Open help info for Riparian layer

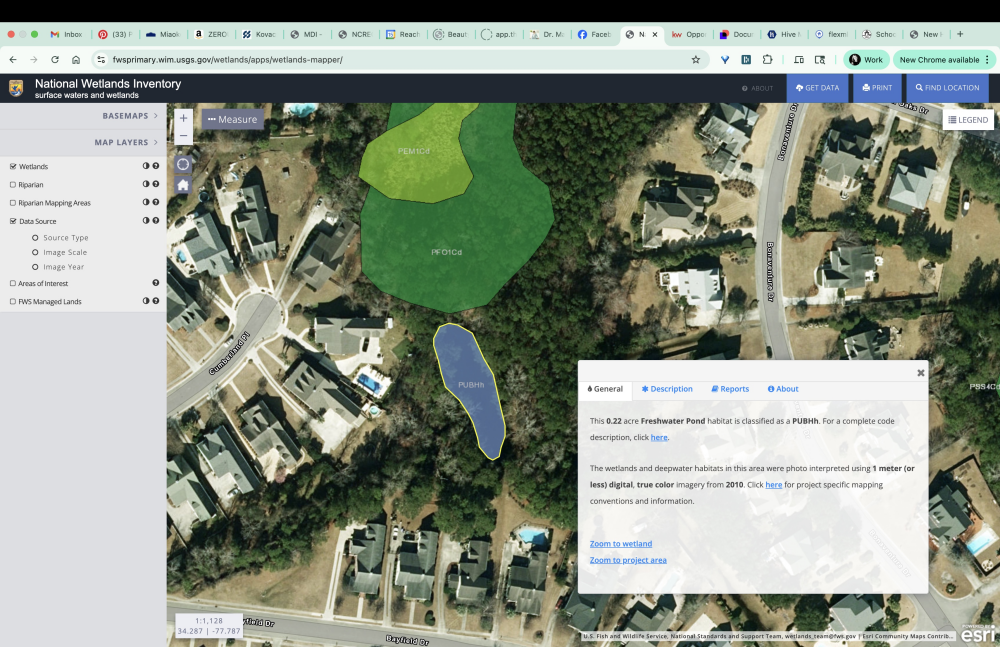(156, 185)
